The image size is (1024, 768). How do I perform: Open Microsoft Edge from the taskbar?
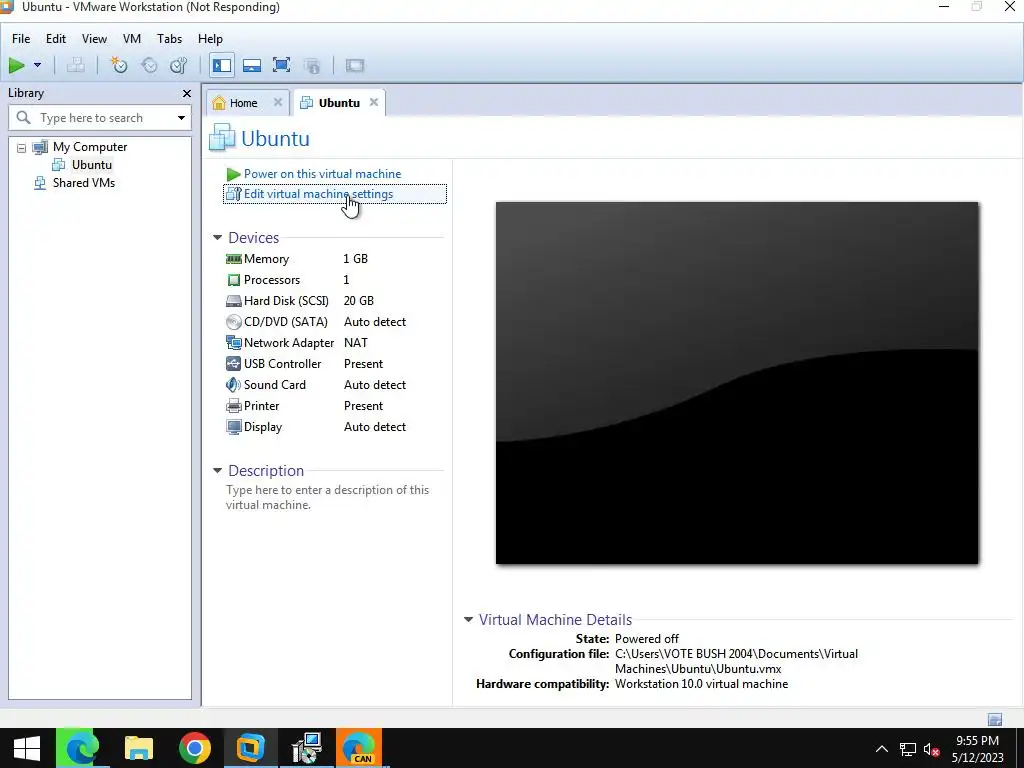coord(82,748)
